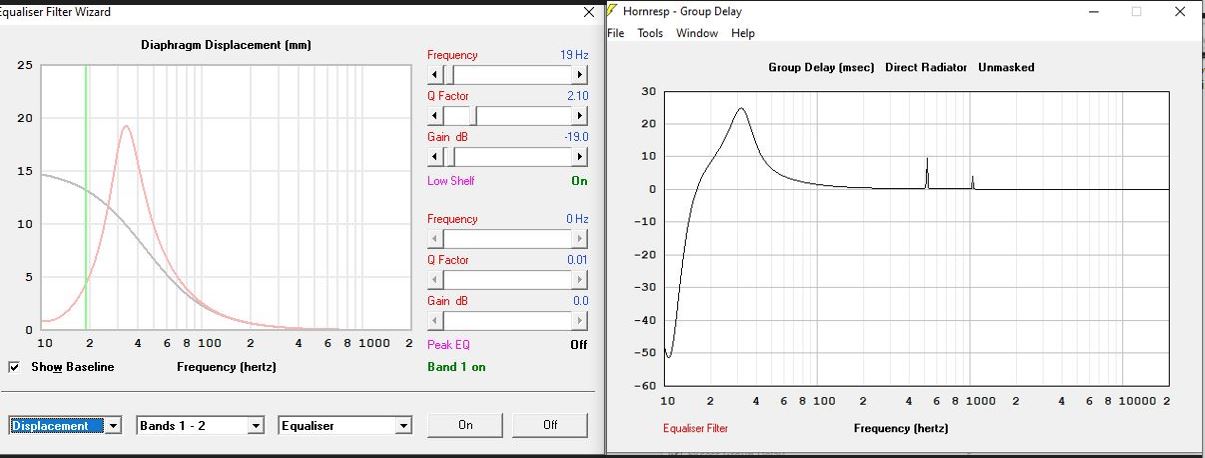
Task: Open the Tools menu in Hornresp
Action: (650, 33)
